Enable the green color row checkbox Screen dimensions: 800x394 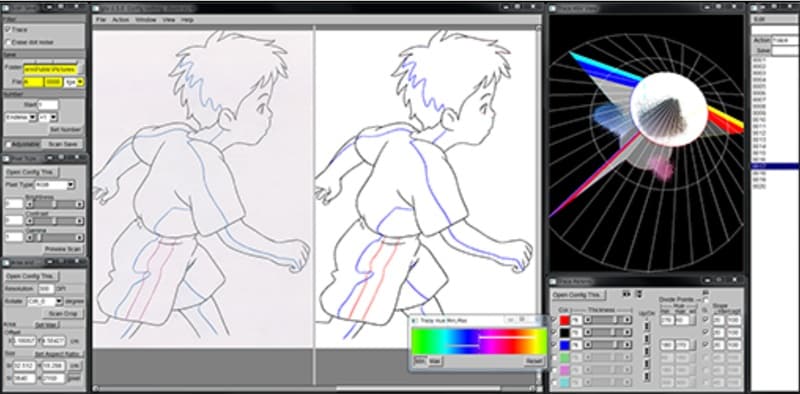pyautogui.click(x=555, y=358)
